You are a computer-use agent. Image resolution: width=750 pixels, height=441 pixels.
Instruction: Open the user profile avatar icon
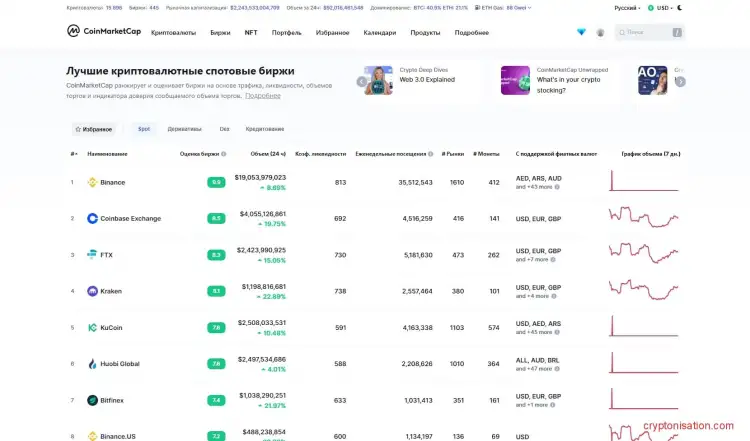tap(600, 33)
